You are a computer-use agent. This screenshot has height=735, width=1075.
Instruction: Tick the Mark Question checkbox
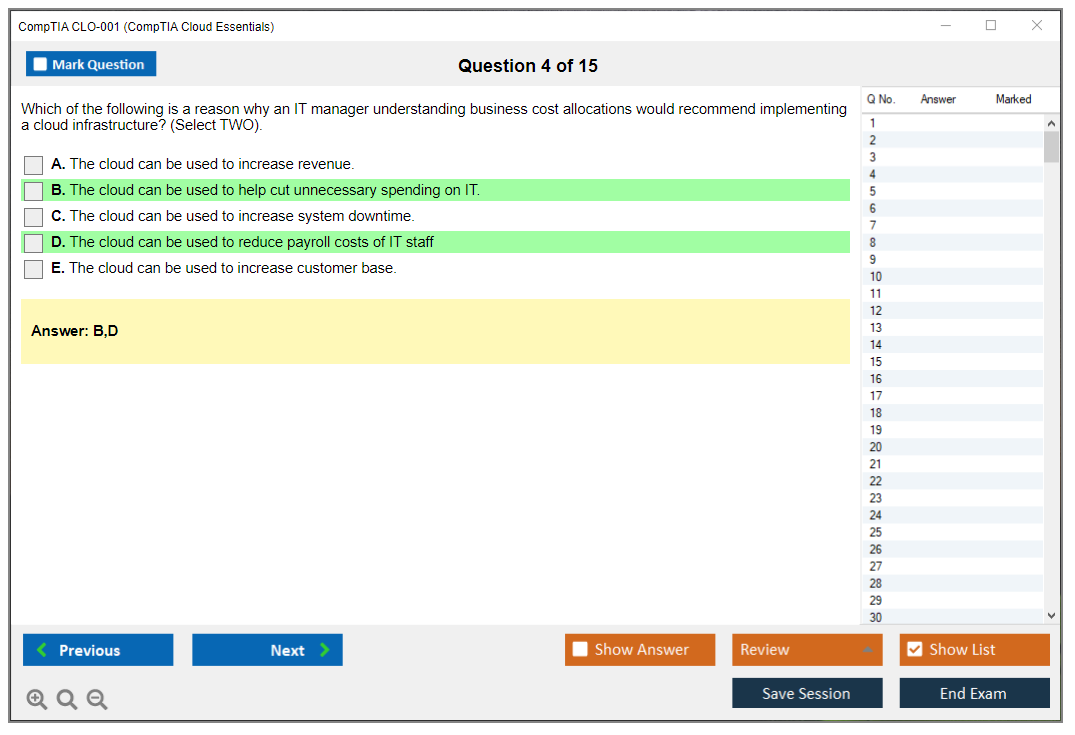pyautogui.click(x=41, y=64)
